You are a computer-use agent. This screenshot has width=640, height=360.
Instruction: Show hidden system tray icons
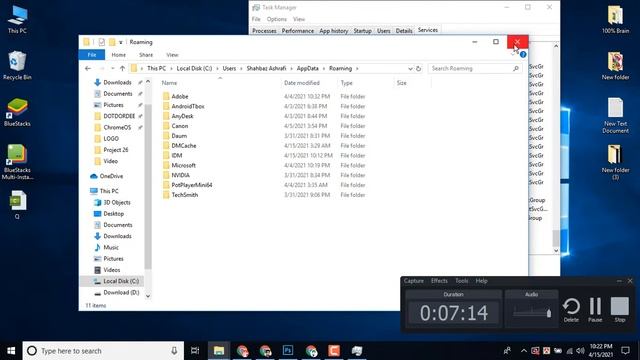[x=524, y=351]
